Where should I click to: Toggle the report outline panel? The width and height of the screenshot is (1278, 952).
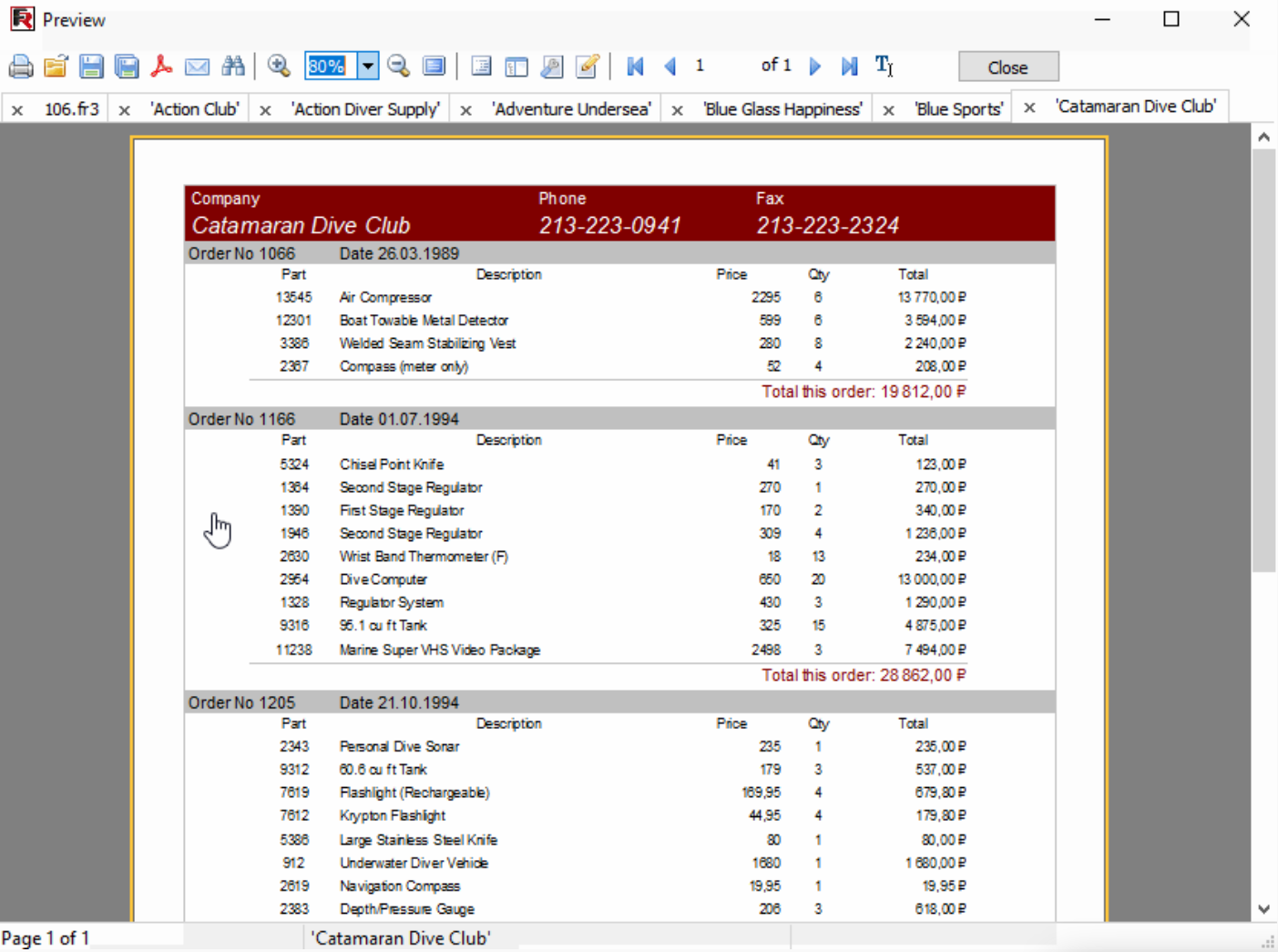481,67
